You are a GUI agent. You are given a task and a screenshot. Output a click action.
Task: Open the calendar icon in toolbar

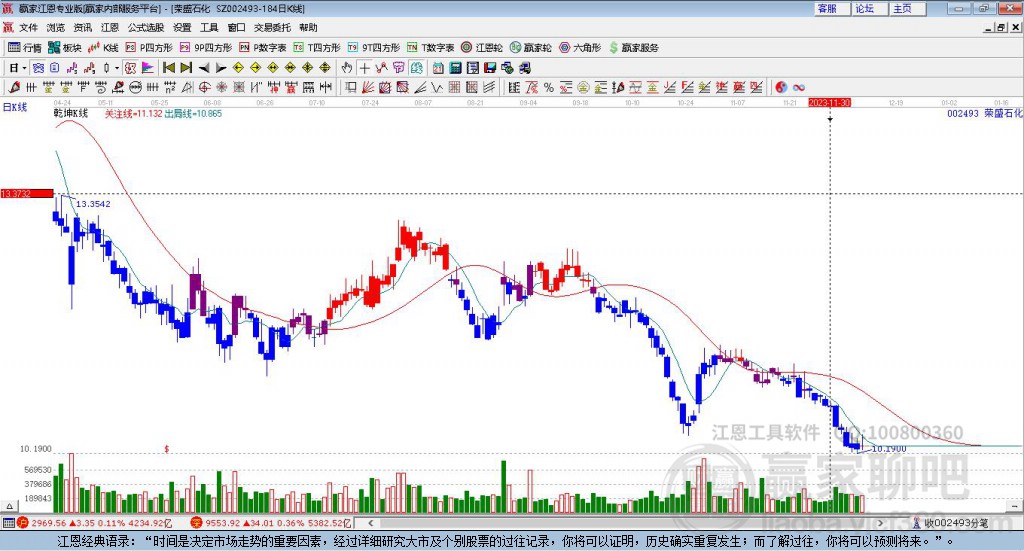[438, 67]
